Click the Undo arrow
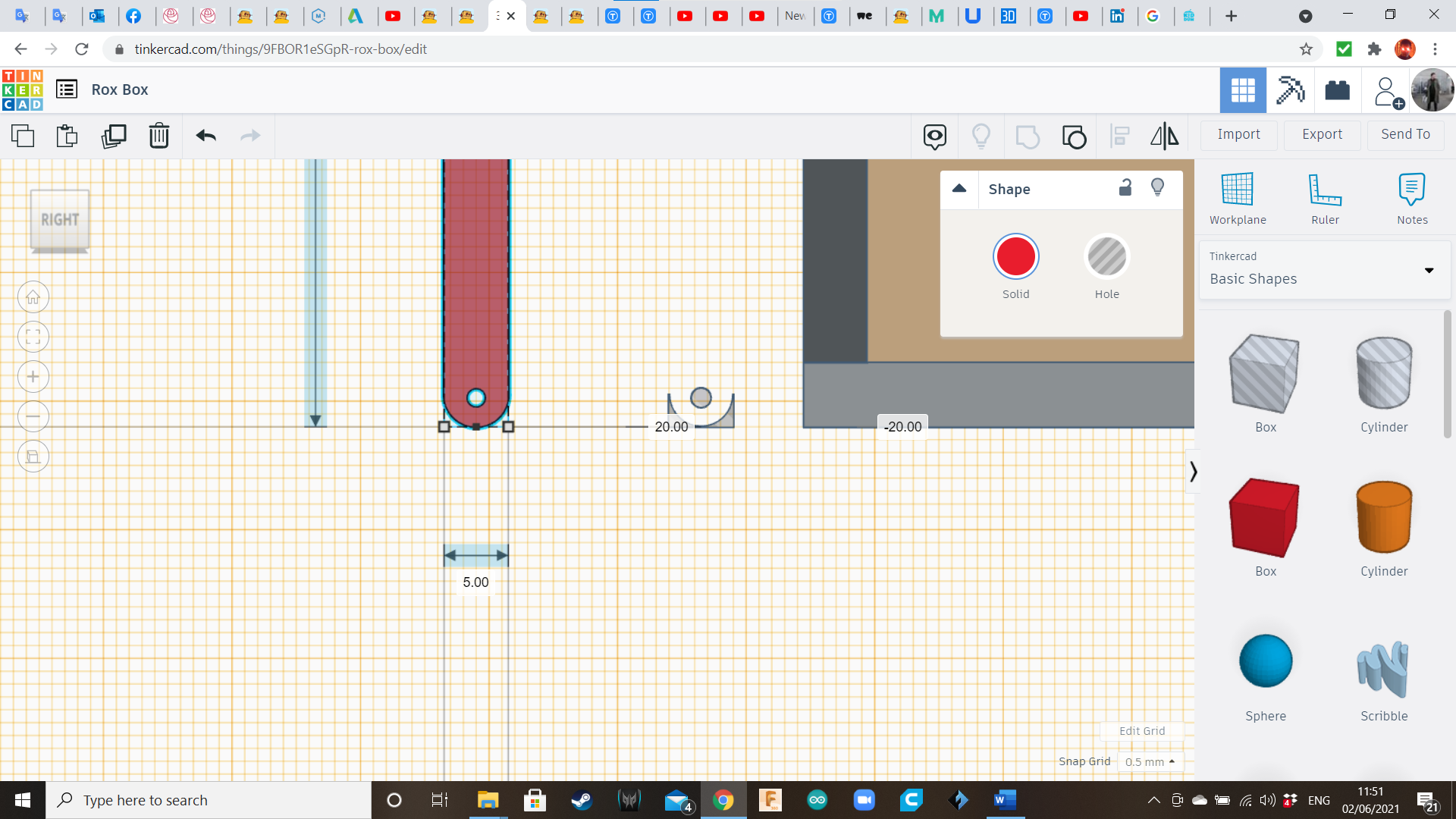Image resolution: width=1456 pixels, height=819 pixels. click(206, 136)
